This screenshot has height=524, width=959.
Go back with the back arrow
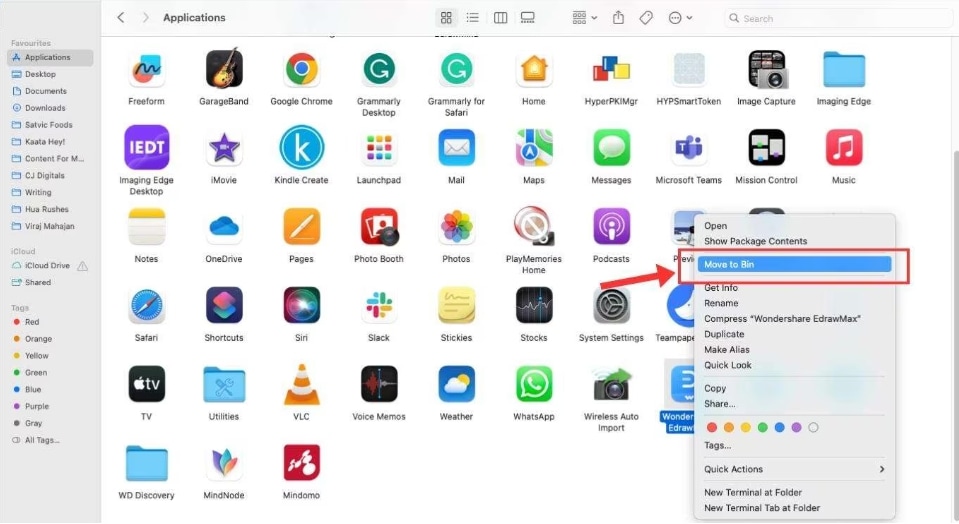pyautogui.click(x=120, y=18)
